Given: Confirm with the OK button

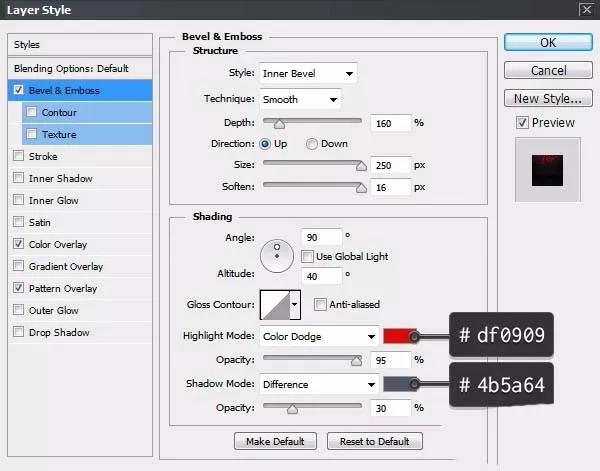Looking at the screenshot, I should point(548,42).
